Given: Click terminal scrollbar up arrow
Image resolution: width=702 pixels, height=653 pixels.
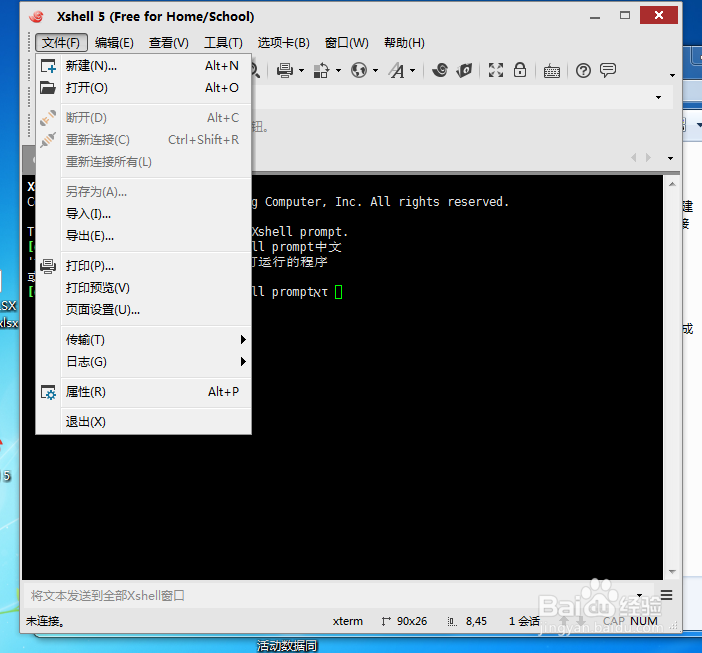Looking at the screenshot, I should coord(672,184).
